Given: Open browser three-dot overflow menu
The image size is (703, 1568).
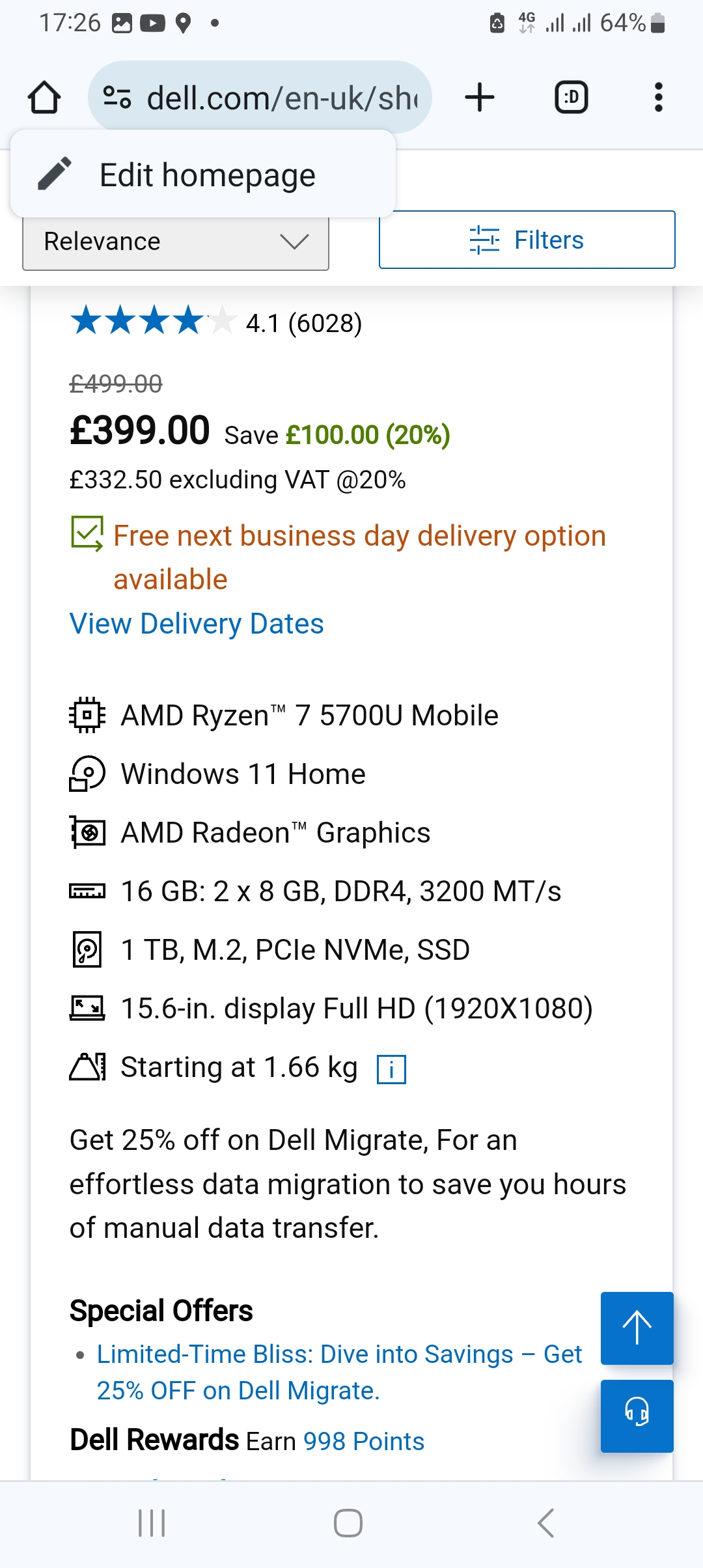Looking at the screenshot, I should pos(659,98).
